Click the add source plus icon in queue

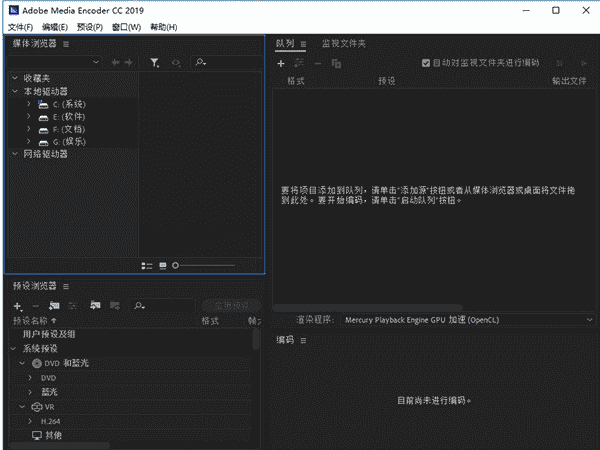(281, 63)
